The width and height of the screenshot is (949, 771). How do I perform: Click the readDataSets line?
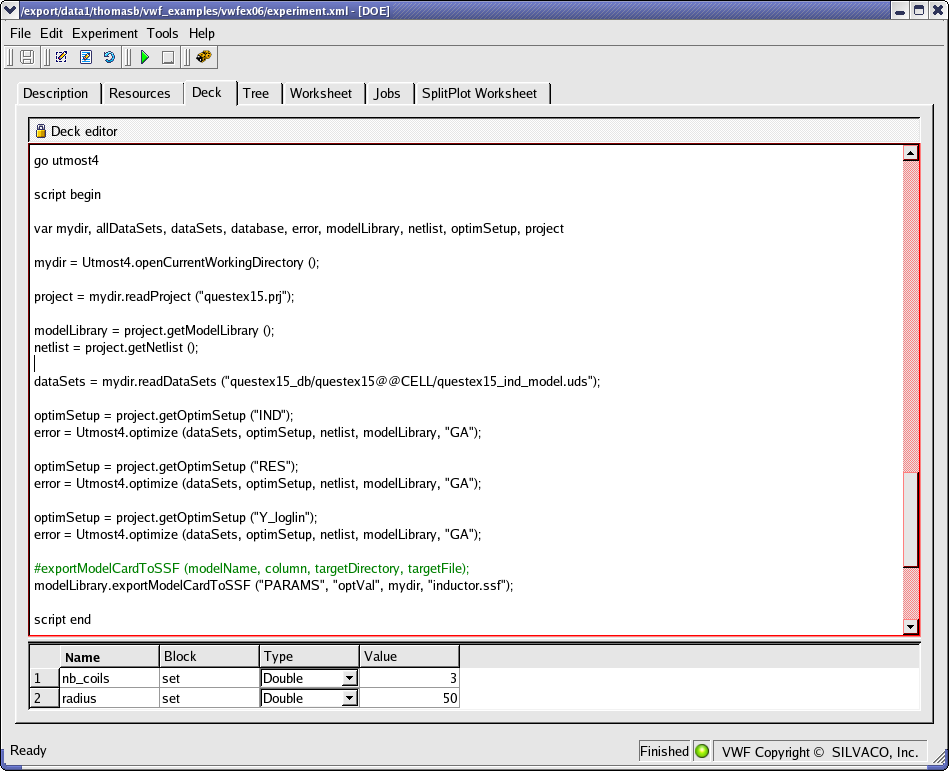(x=317, y=381)
